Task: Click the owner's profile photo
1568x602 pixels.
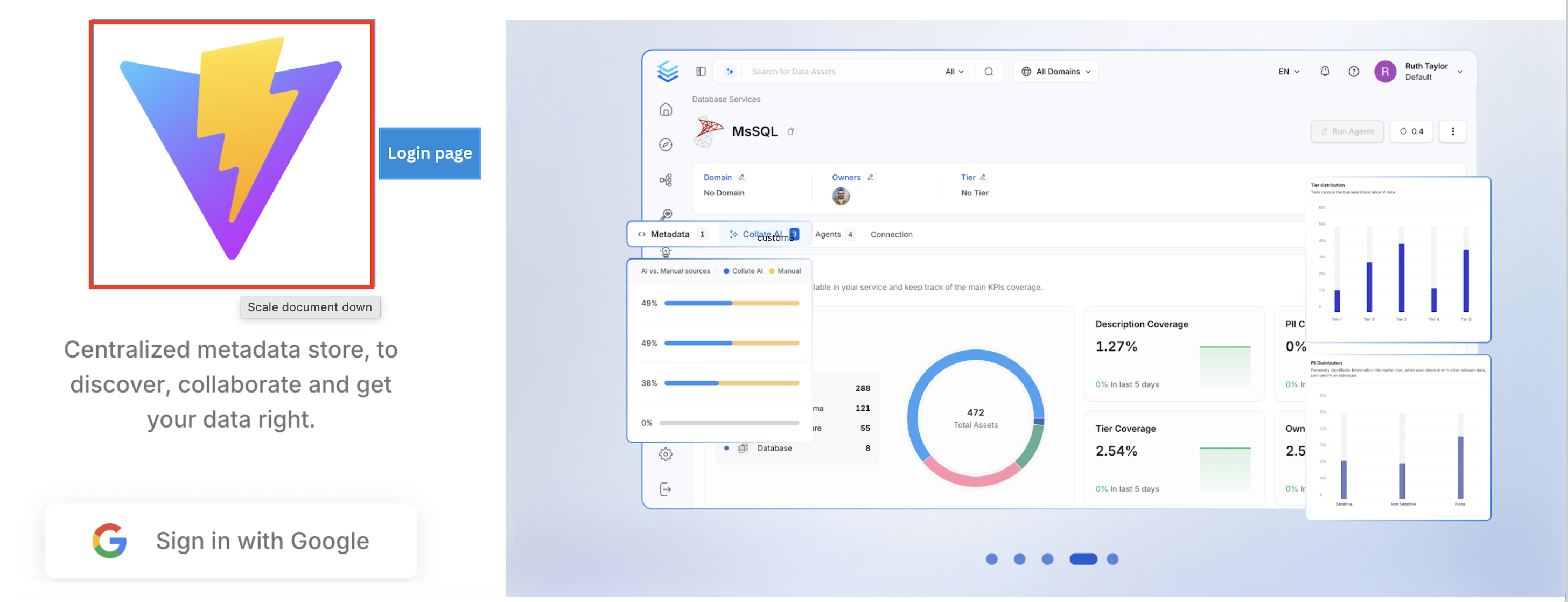Action: [841, 195]
